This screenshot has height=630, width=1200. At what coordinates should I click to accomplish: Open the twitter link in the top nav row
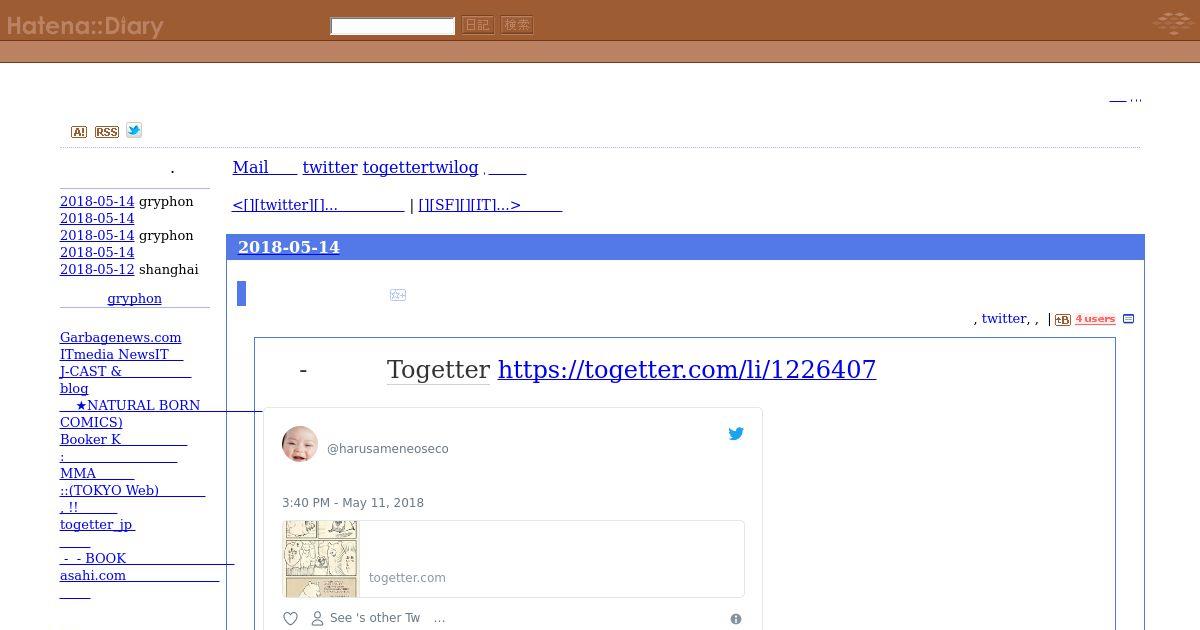point(330,168)
